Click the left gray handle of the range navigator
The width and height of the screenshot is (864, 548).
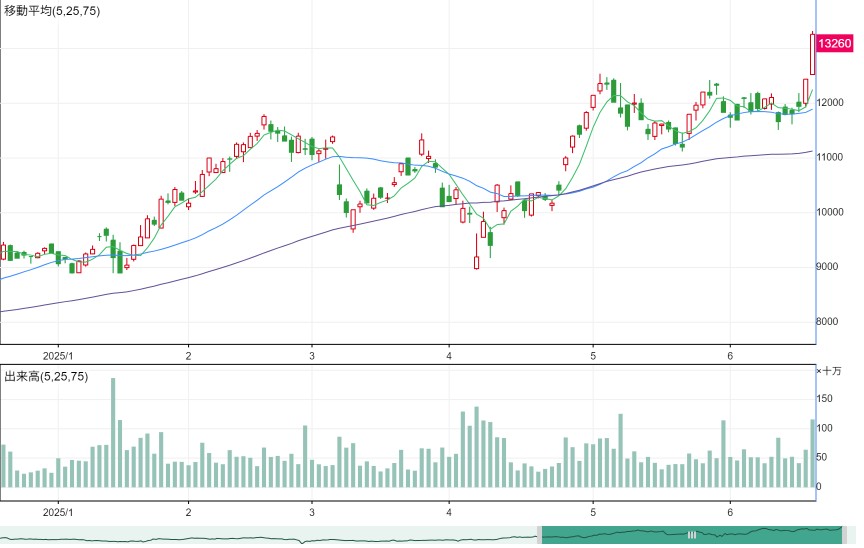coord(539,535)
